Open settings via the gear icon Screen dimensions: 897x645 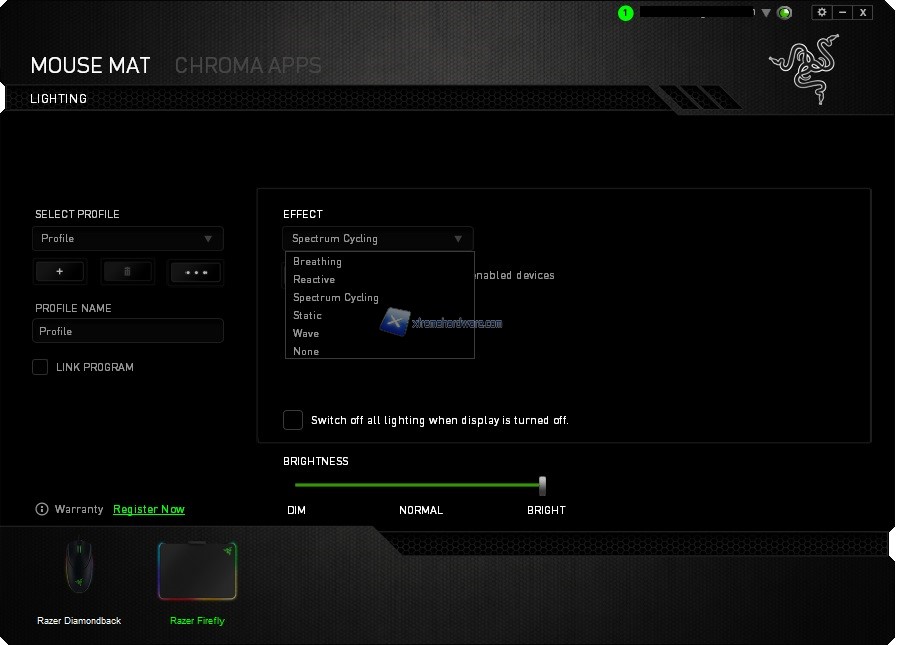[x=822, y=12]
